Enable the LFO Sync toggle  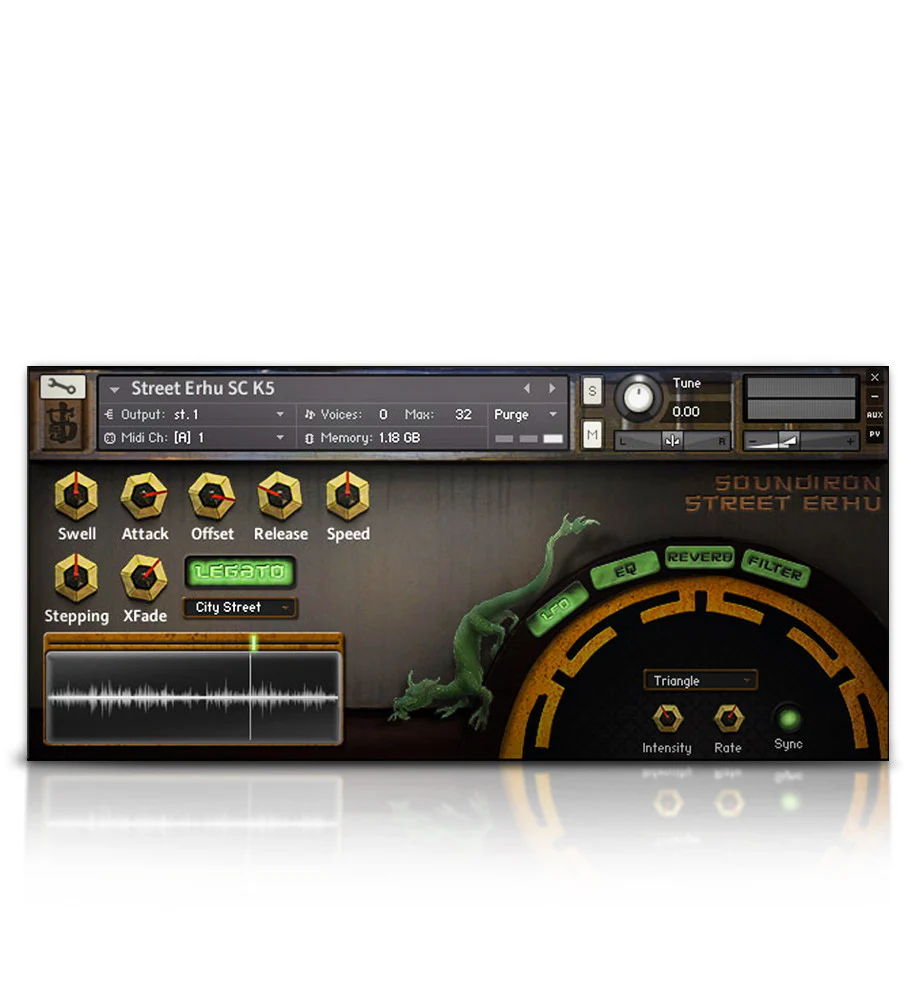[788, 718]
